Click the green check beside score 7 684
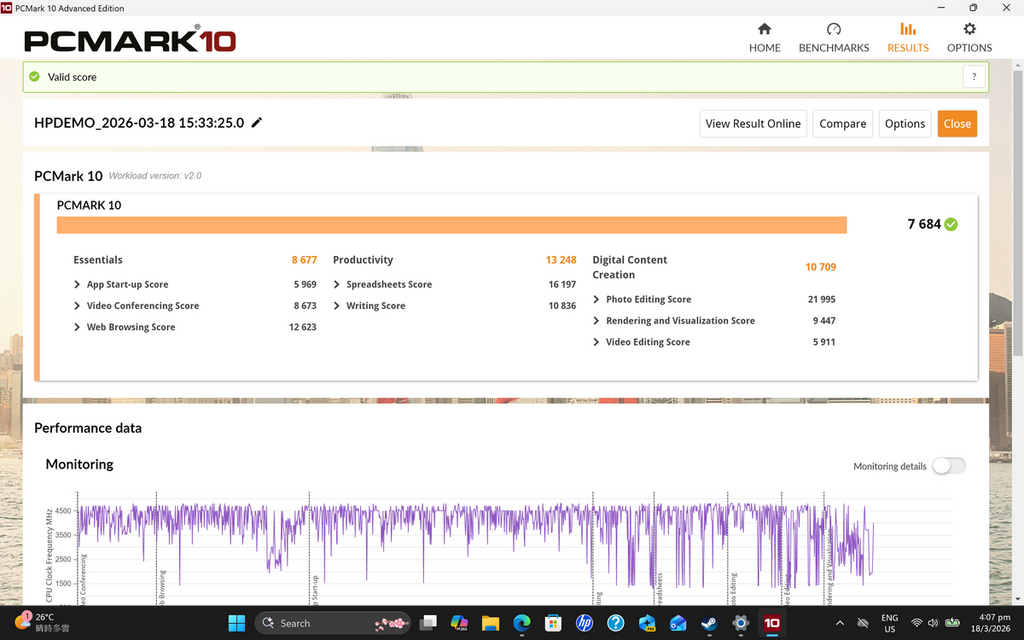The image size is (1024, 640). click(x=951, y=224)
